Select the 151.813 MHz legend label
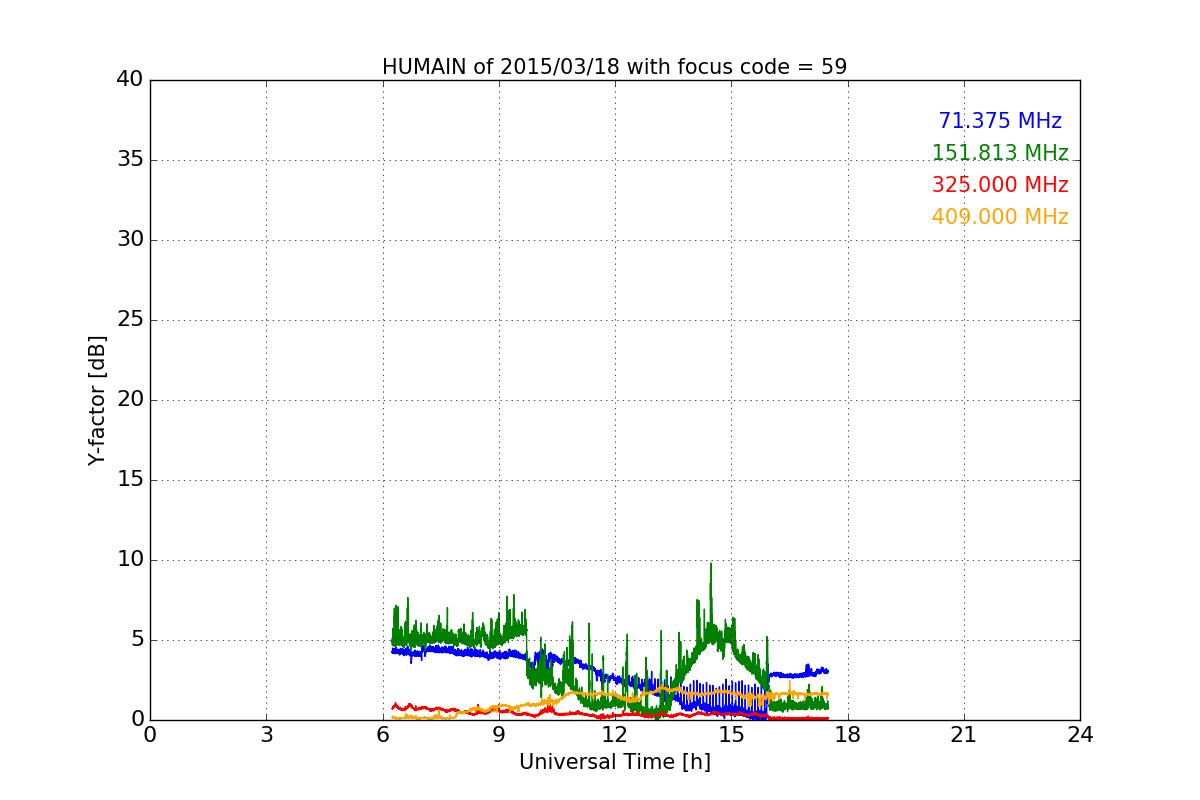Screen dimensions: 1200x800 1000,153
